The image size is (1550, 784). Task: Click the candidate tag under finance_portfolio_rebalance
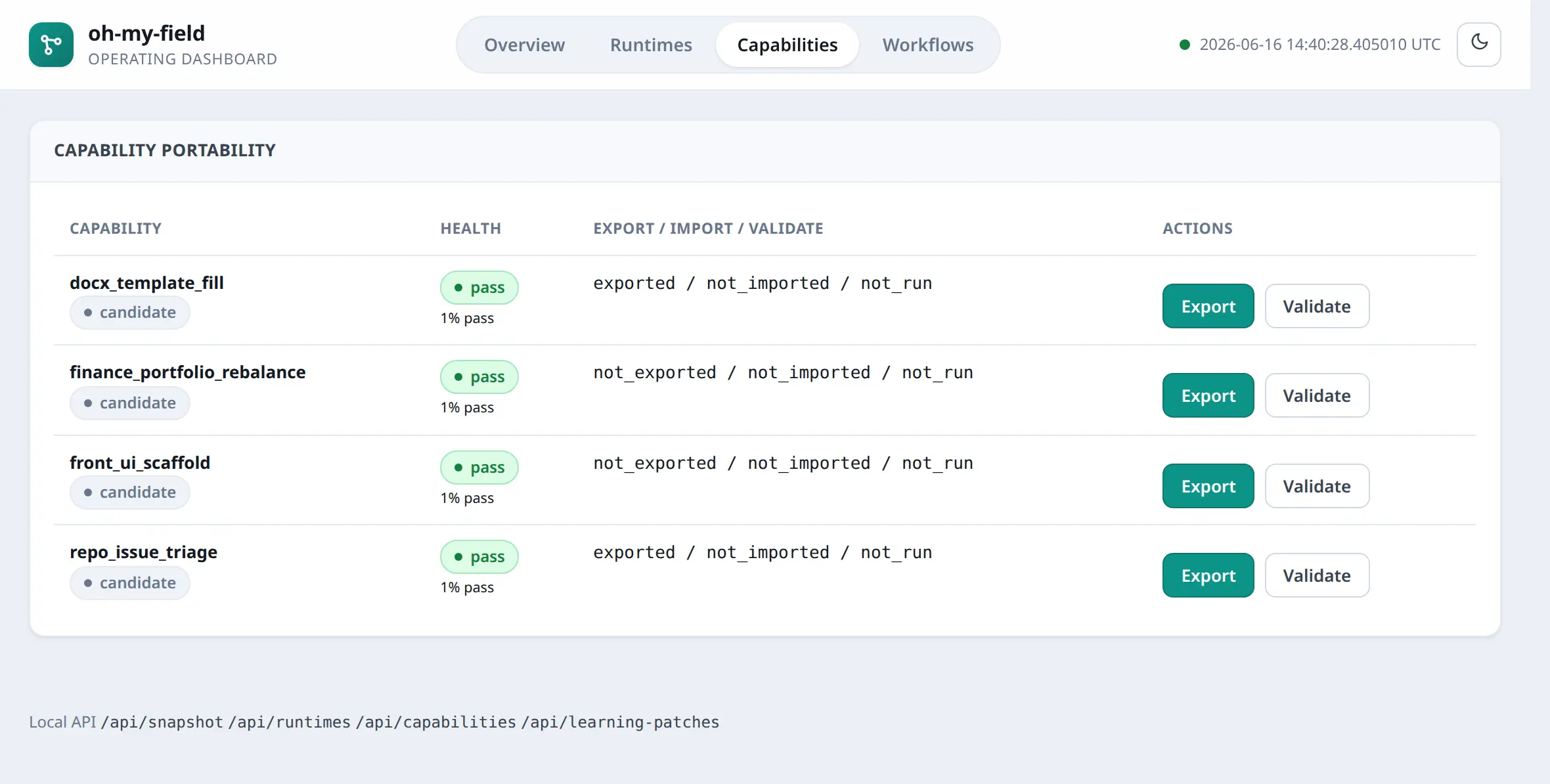click(x=130, y=403)
